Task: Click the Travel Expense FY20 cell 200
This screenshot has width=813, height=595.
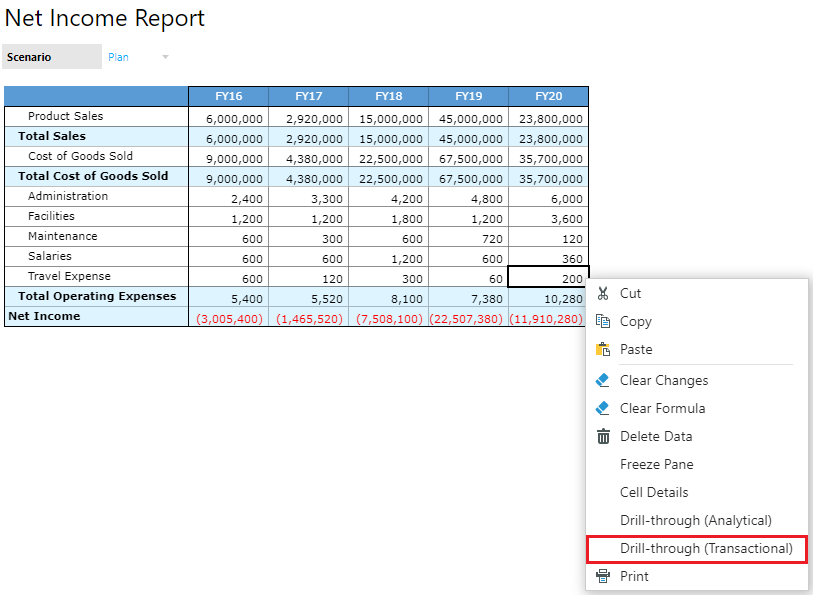Action: [548, 277]
